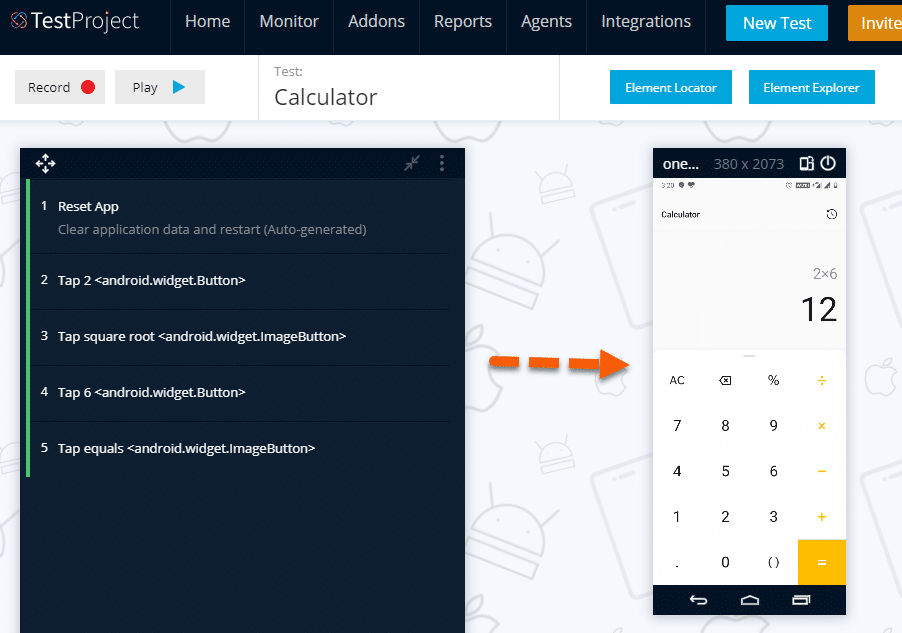Select step 3 Tap square root
The width and height of the screenshot is (902, 633).
[240, 337]
